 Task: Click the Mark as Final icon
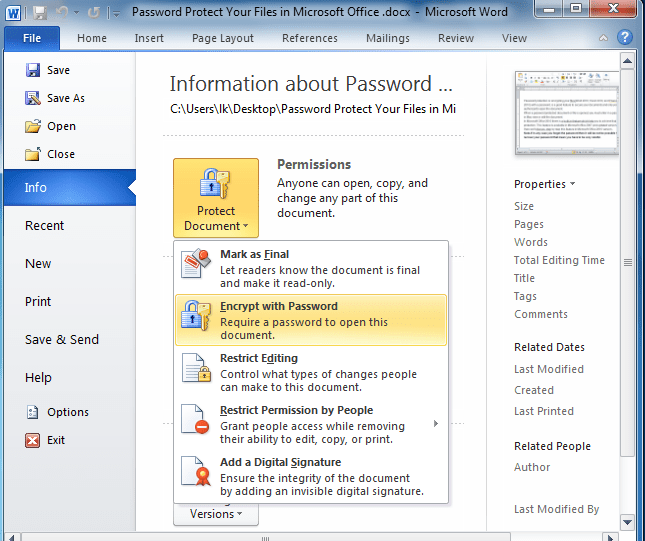pyautogui.click(x=196, y=263)
